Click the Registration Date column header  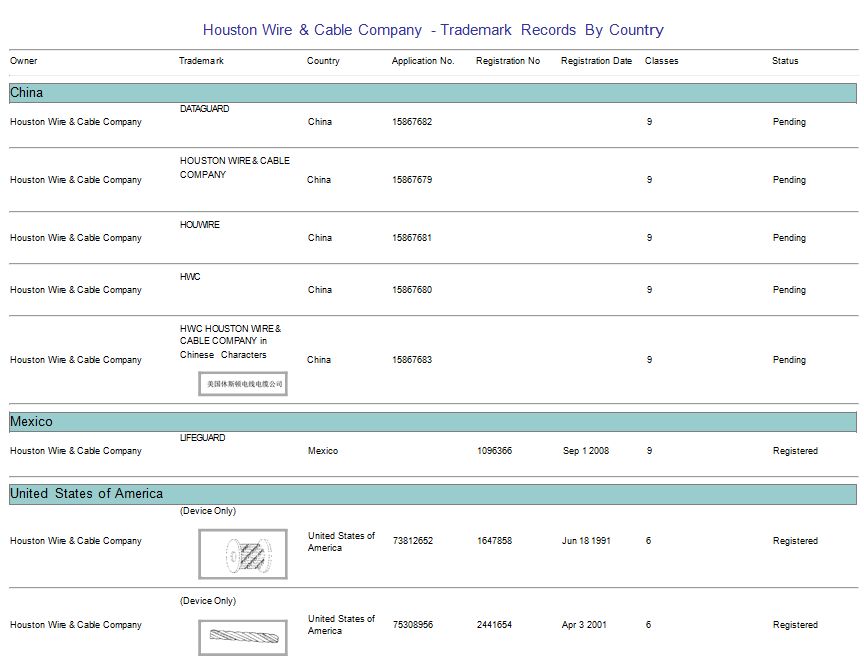[596, 61]
